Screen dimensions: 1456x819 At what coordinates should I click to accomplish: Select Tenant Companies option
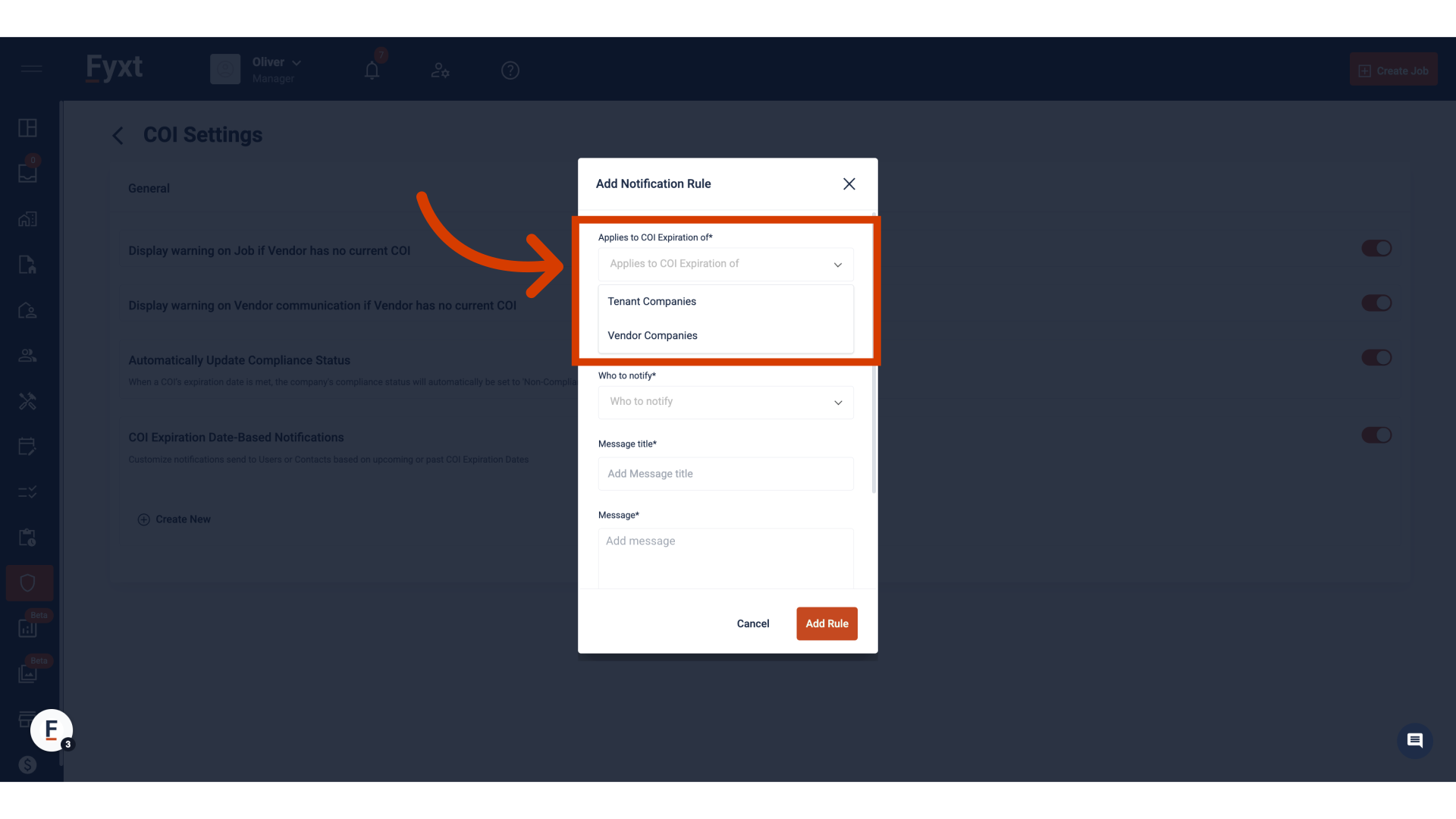click(726, 302)
